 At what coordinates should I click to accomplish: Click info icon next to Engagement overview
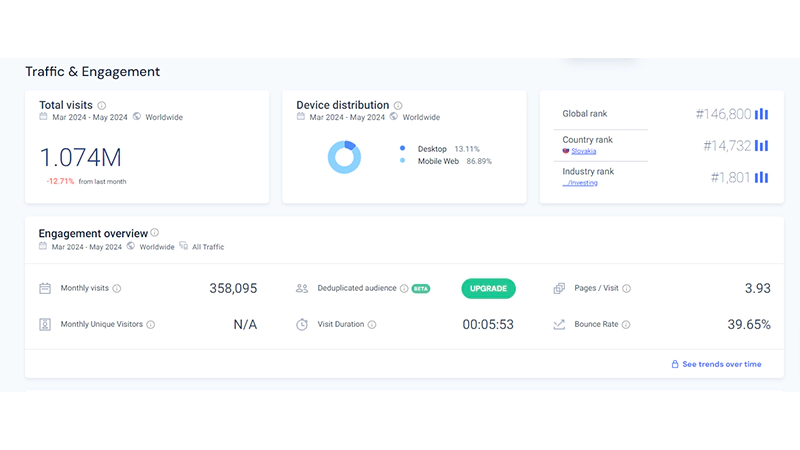click(155, 233)
